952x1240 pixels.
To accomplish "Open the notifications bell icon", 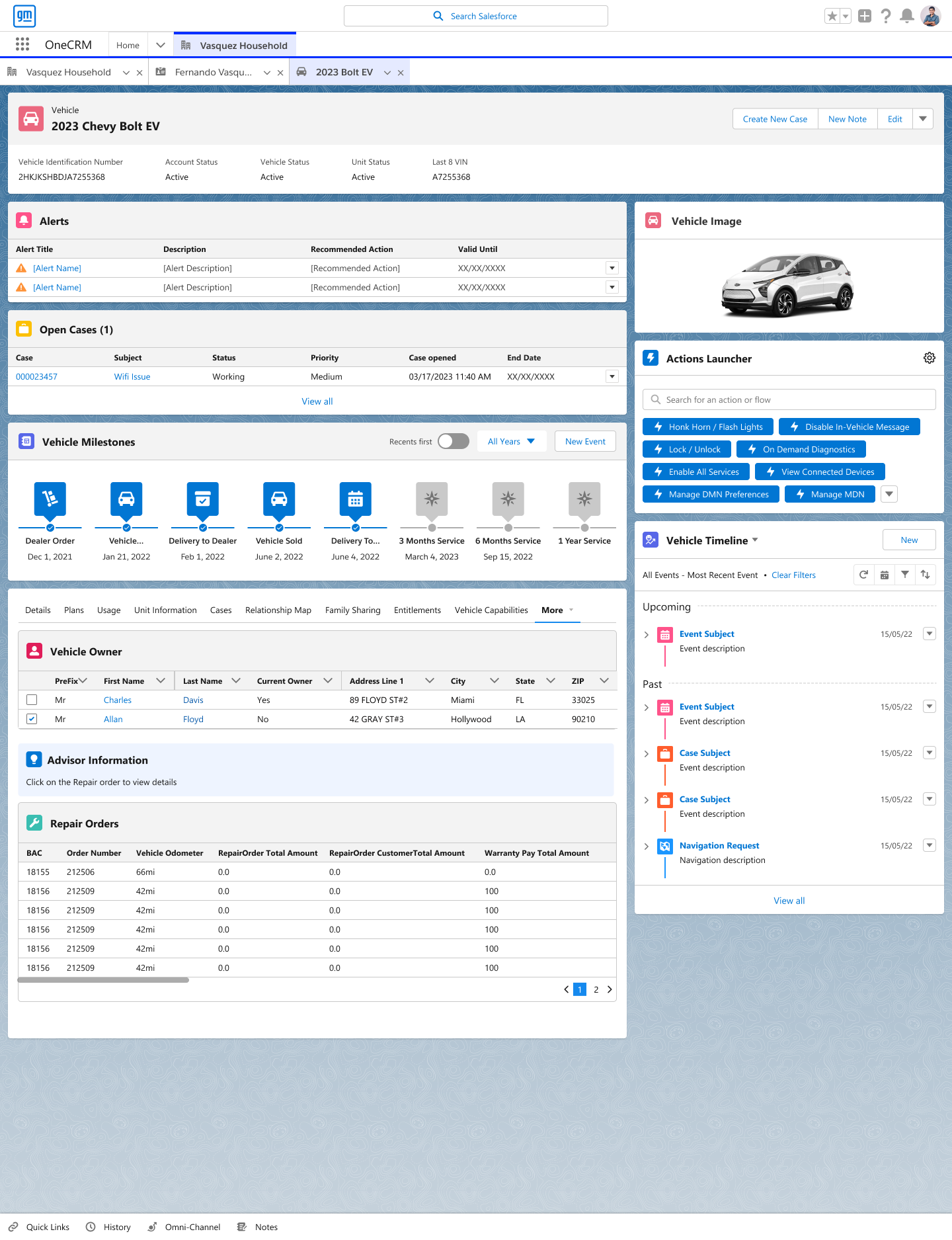I will pos(908,16).
